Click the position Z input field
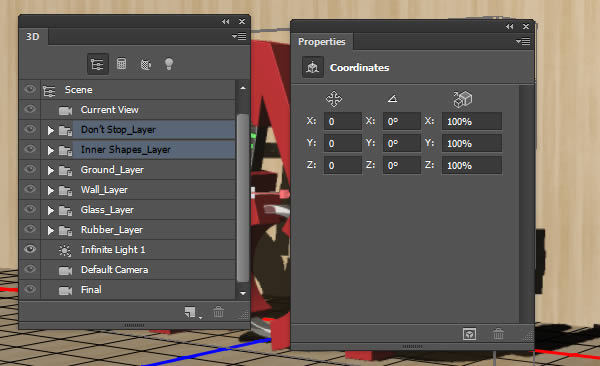 tap(342, 165)
